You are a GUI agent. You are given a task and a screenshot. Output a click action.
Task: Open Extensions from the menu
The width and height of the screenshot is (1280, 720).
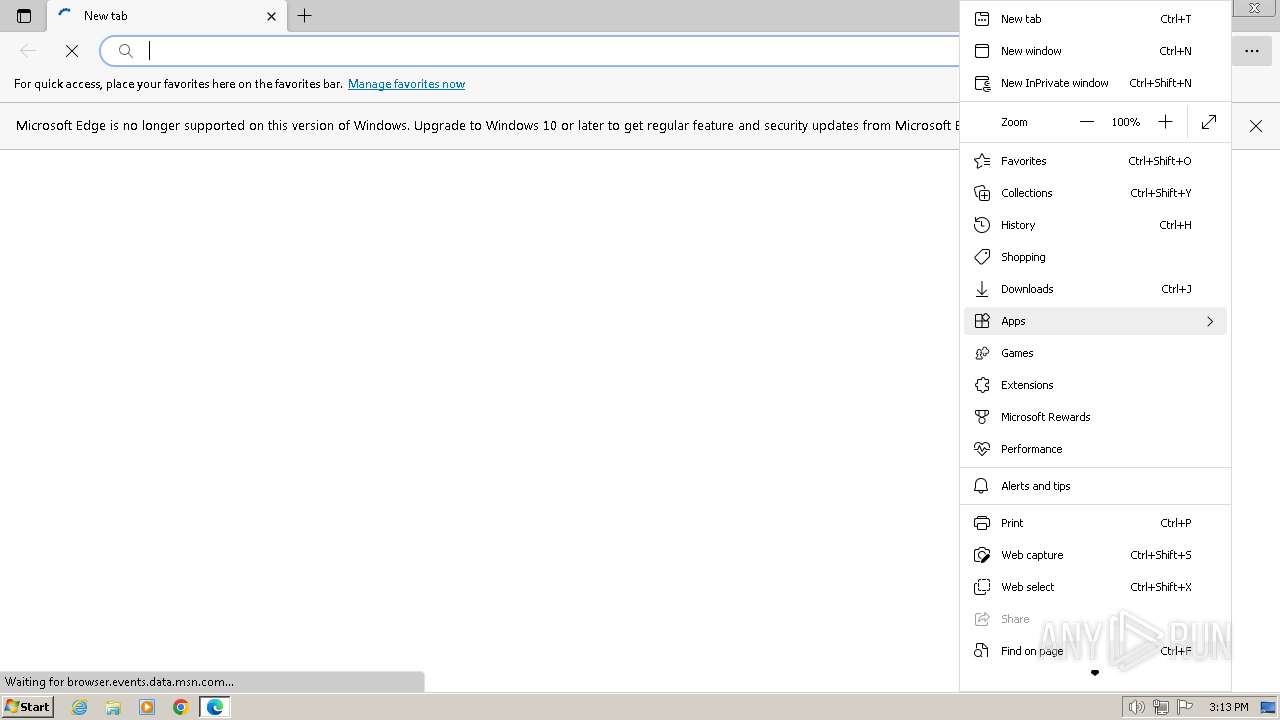pyautogui.click(x=1095, y=385)
